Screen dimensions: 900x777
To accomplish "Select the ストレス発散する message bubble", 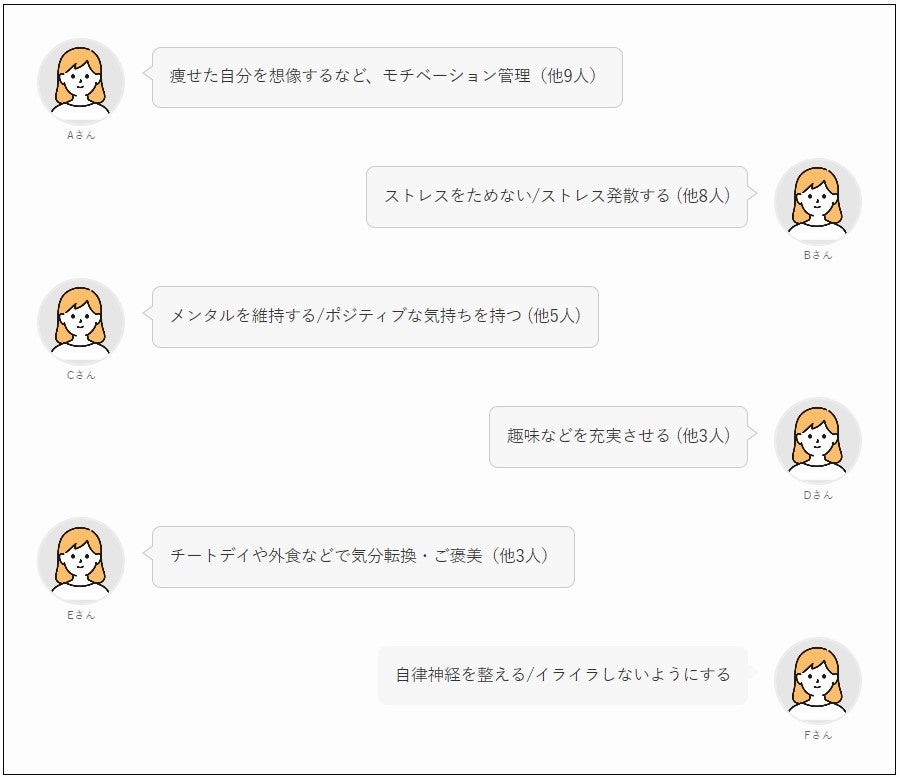I will point(556,197).
